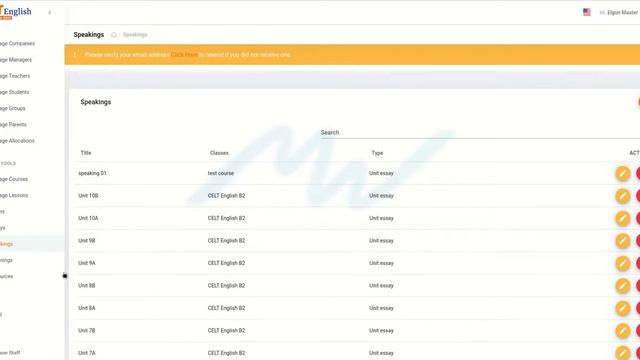Click the 'Unit 10A' title cell
Viewport: 640px width, 360px height.
(88, 218)
